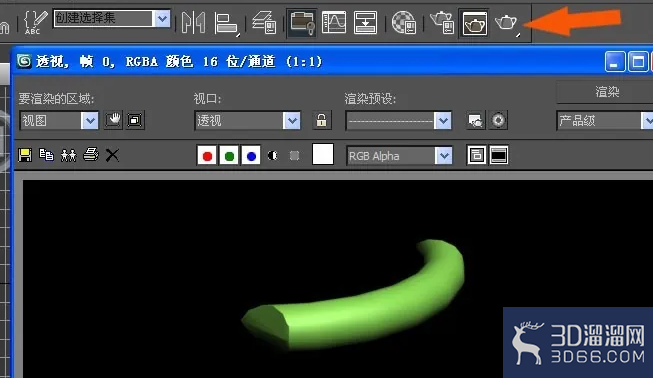Screen dimensions: 653x378
Task: Toggle the frame window UI icon
Action: coord(498,155)
